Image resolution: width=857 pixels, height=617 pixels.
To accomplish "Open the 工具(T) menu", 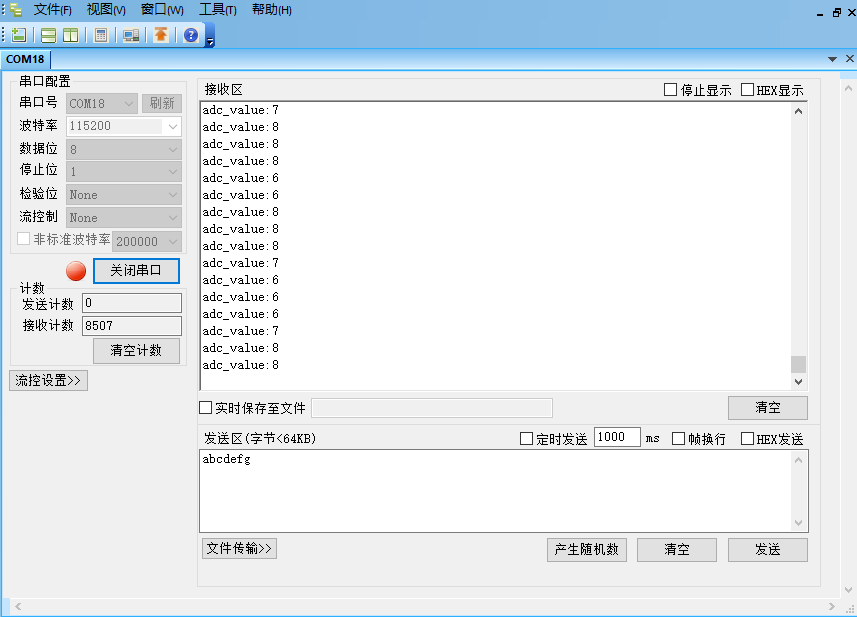I will [x=218, y=10].
